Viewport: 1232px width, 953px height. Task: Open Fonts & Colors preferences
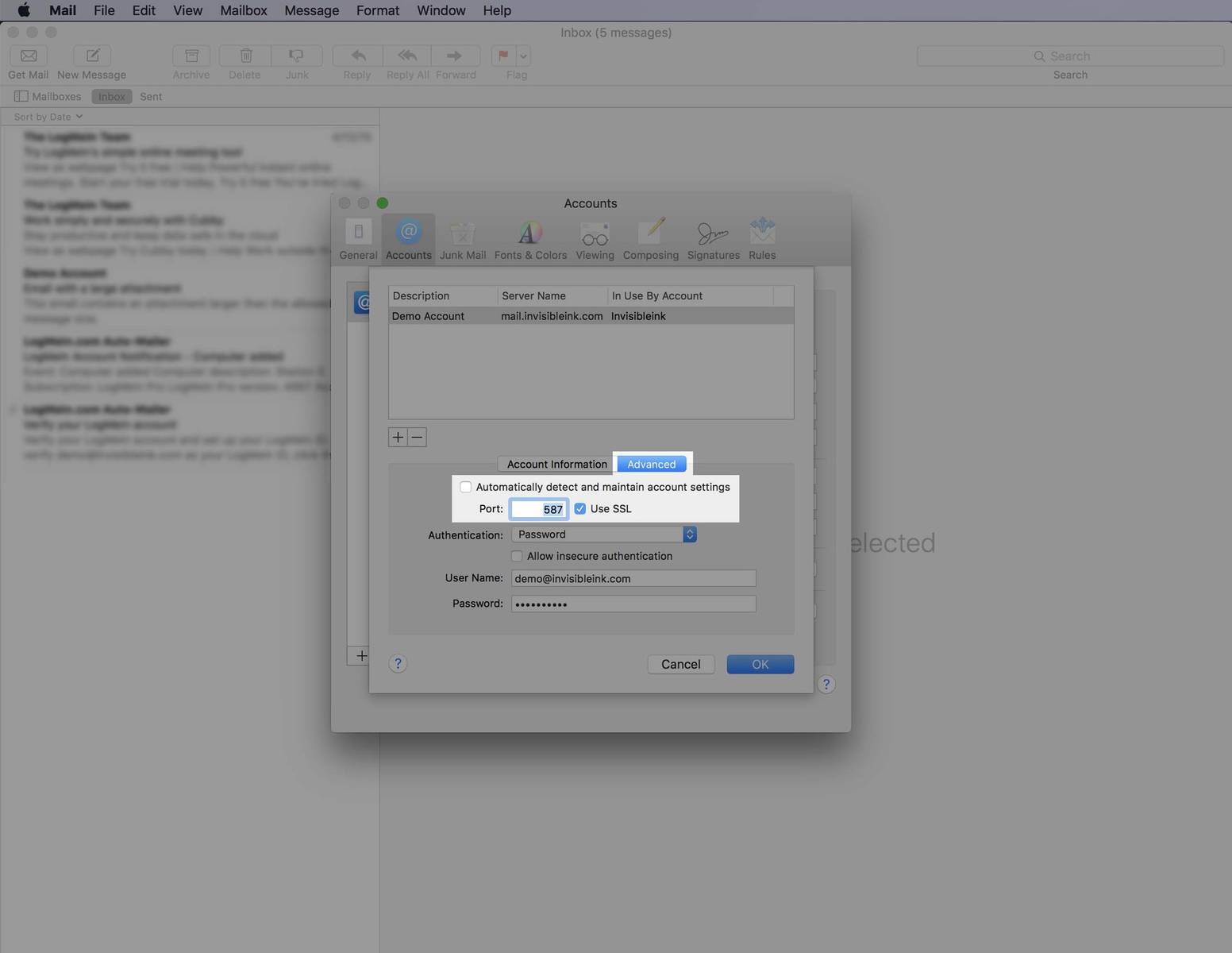530,239
